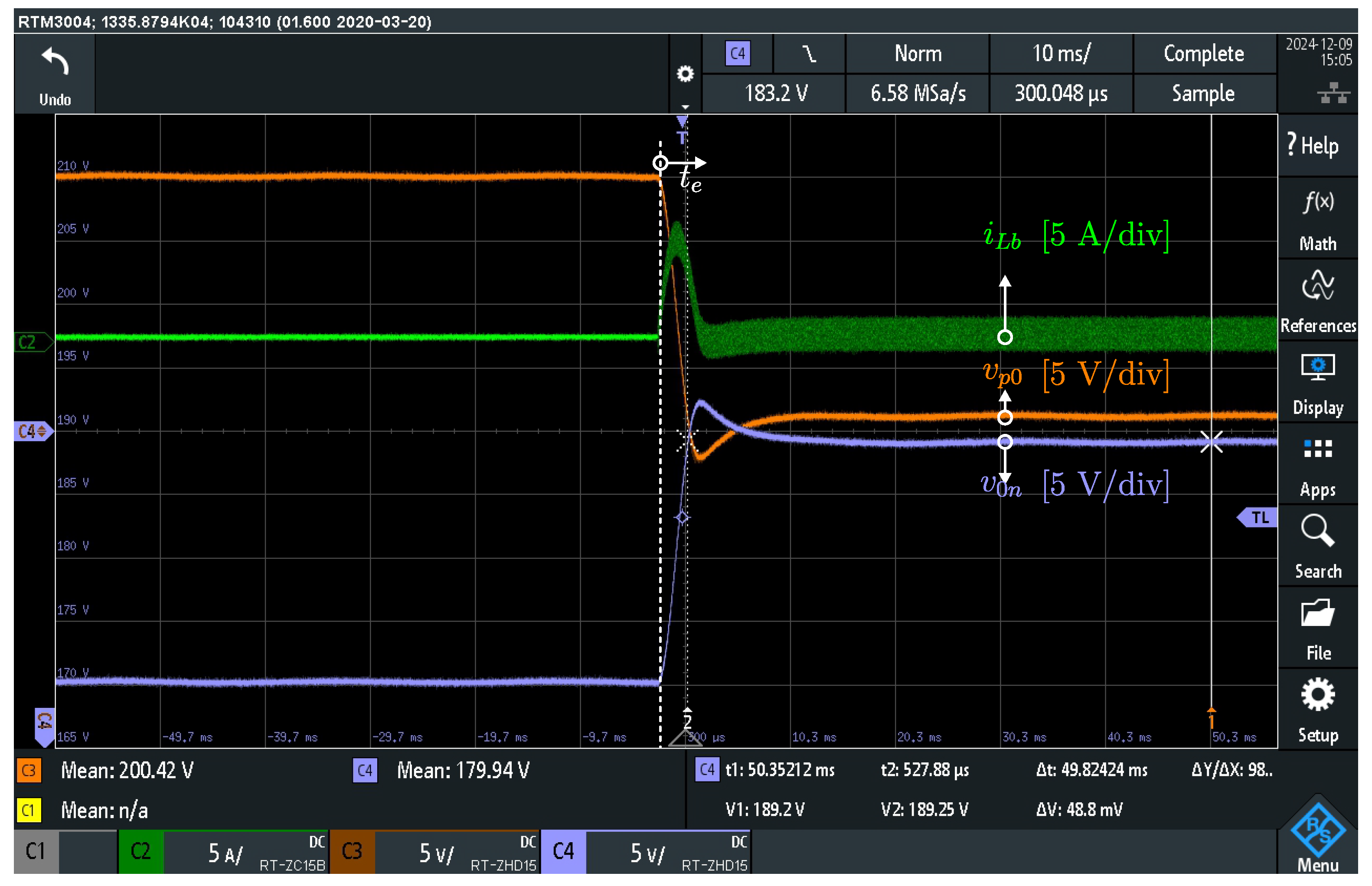Image resolution: width=1372 pixels, height=886 pixels.
Task: Toggle the orange C3 channel button
Action: pyautogui.click(x=352, y=851)
